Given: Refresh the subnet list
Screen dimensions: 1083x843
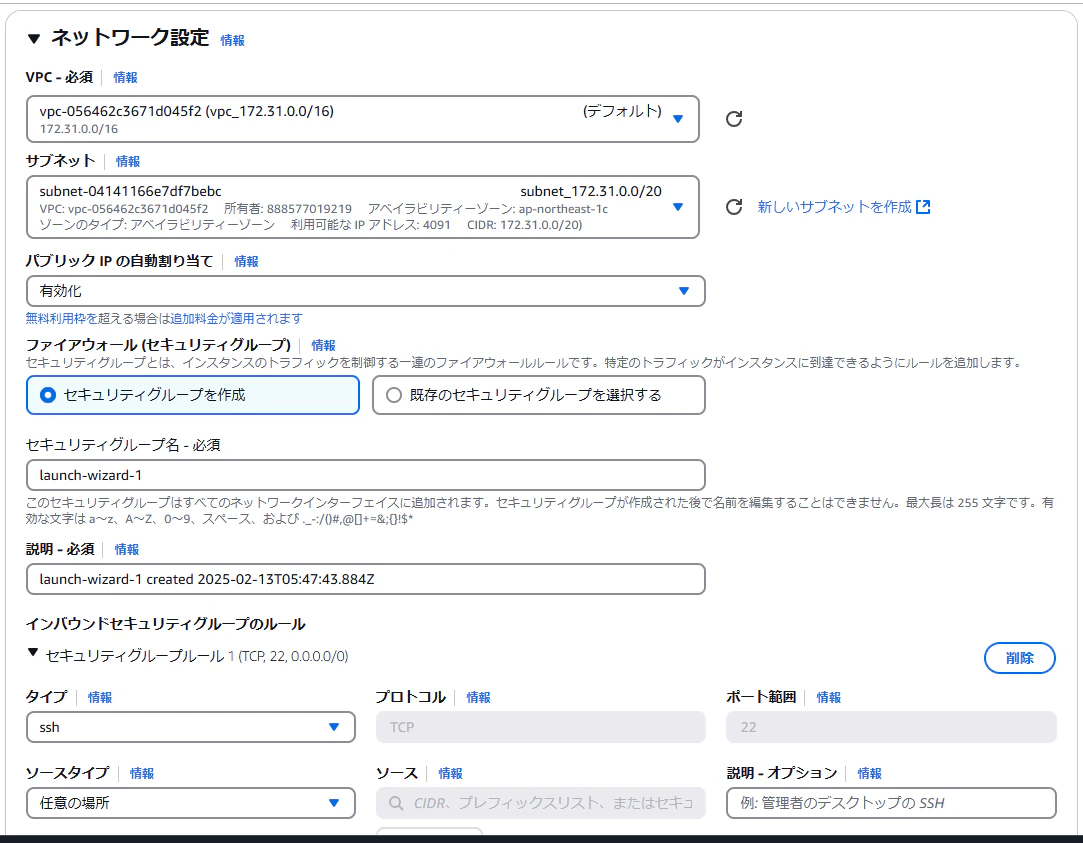Looking at the screenshot, I should [734, 206].
